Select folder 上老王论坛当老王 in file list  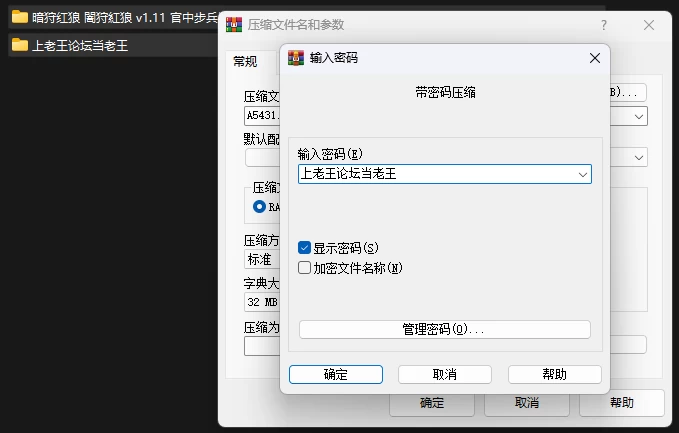113,45
